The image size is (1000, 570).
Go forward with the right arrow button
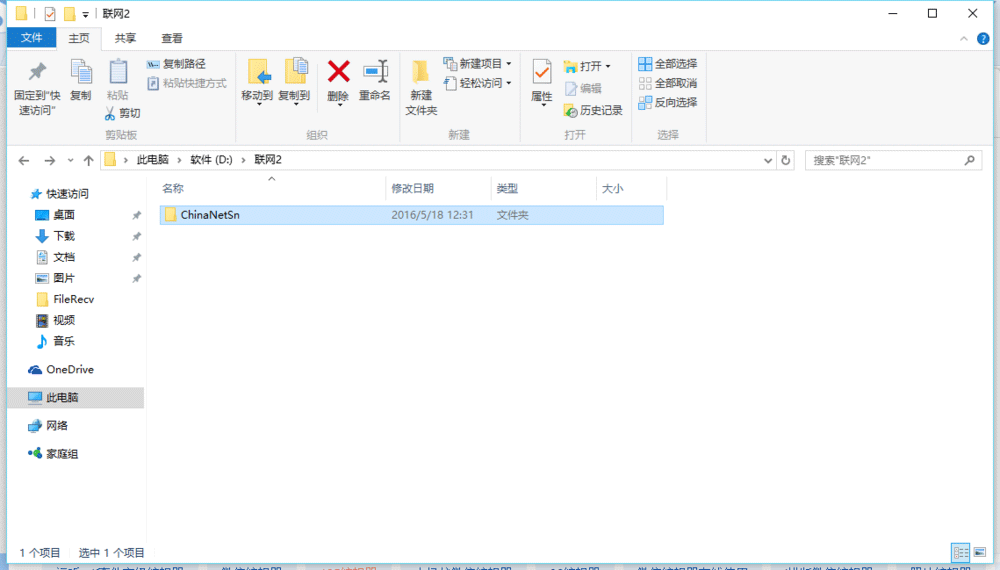pyautogui.click(x=49, y=161)
